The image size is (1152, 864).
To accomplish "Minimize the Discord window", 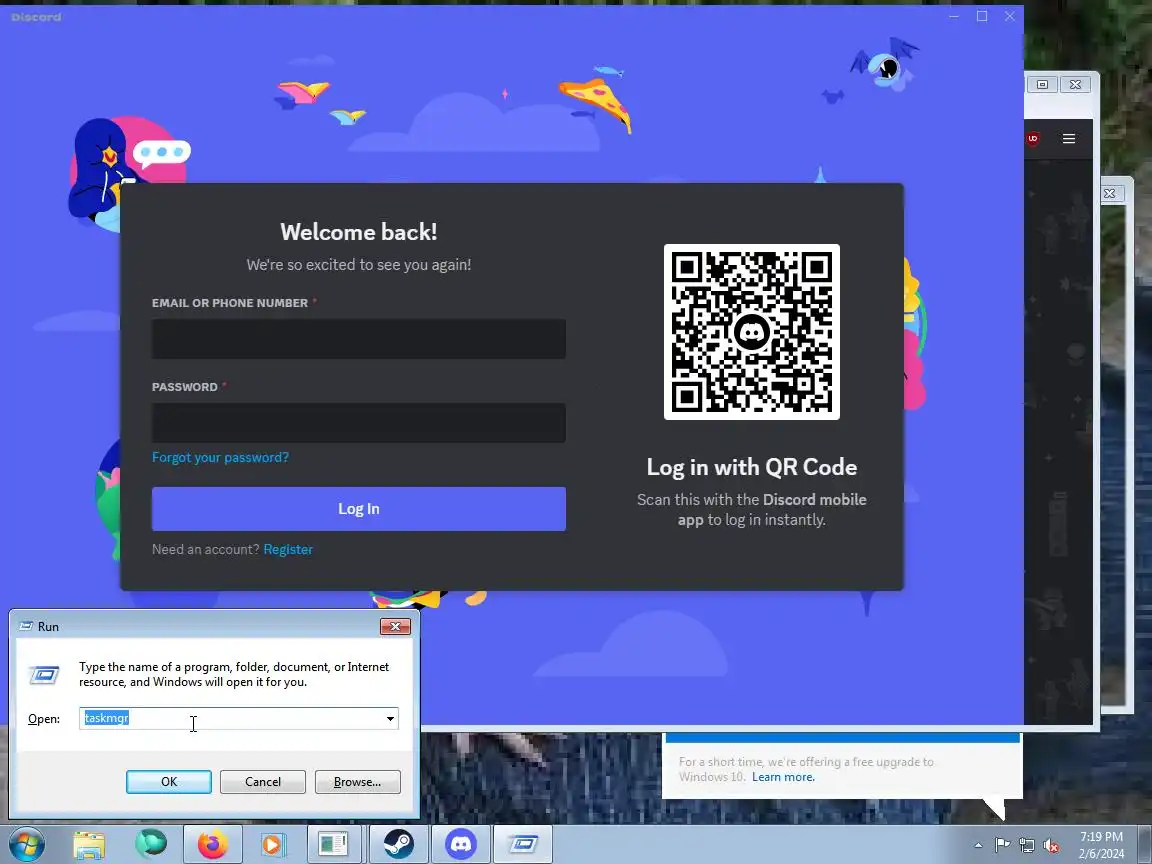I will click(x=954, y=16).
